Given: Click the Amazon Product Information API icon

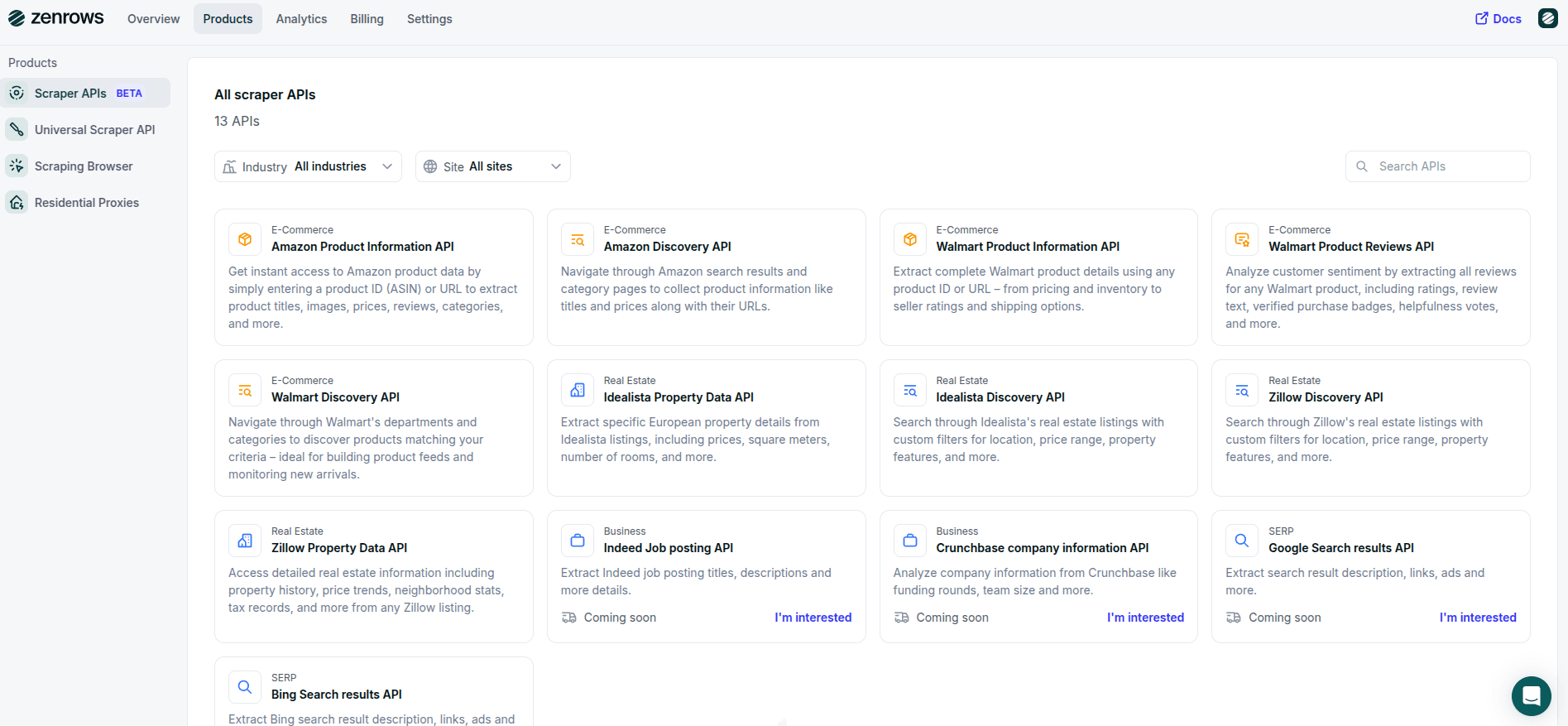Looking at the screenshot, I should [245, 239].
